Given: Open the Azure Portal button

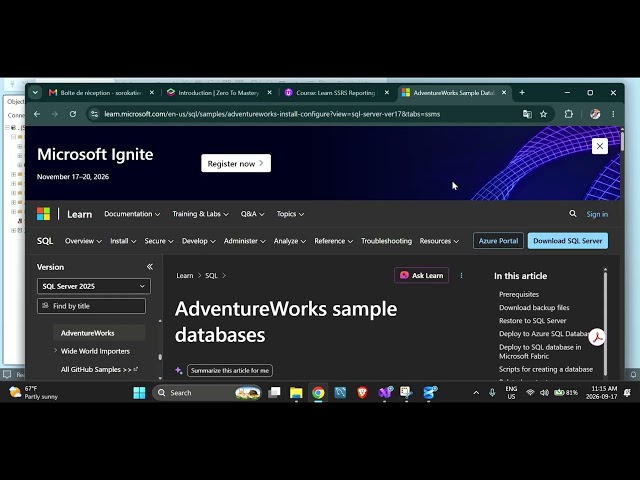Looking at the screenshot, I should point(498,241).
